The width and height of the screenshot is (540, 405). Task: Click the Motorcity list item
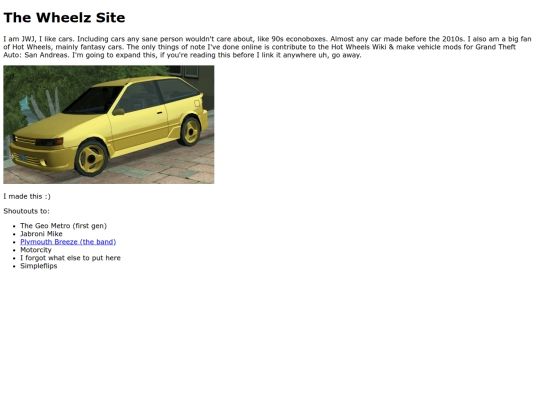(36, 250)
